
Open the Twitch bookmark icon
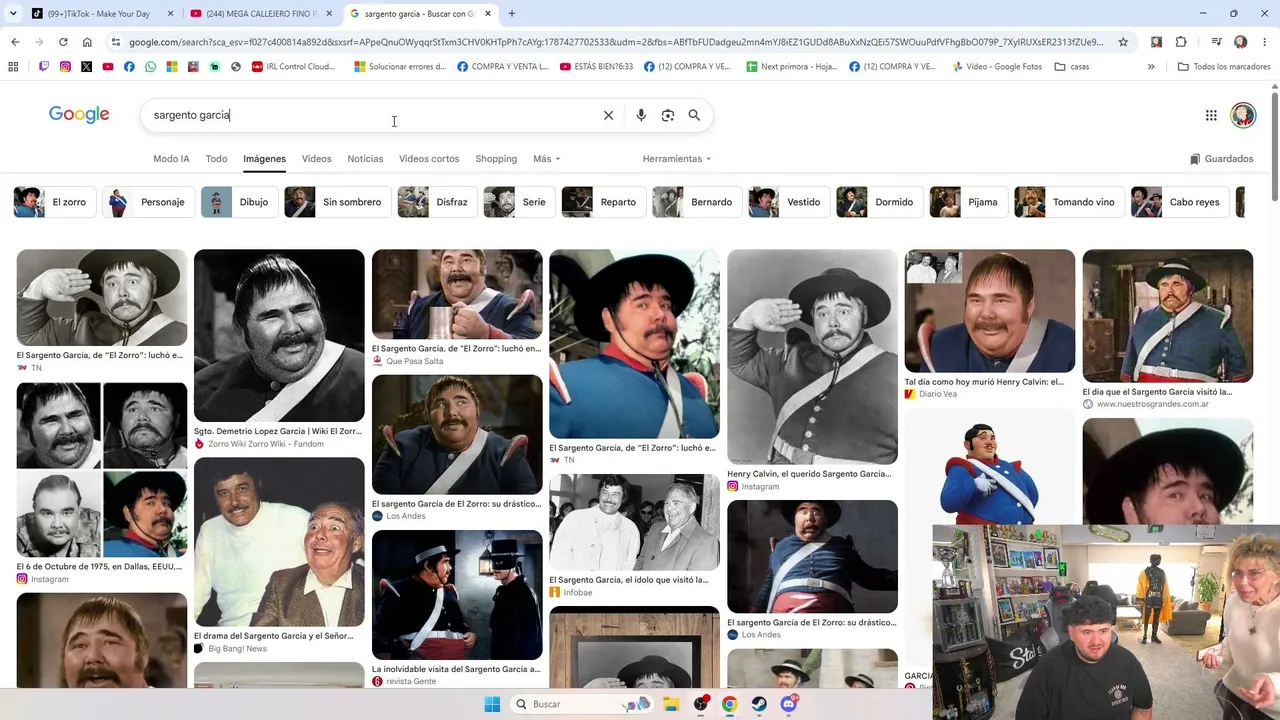(x=44, y=67)
